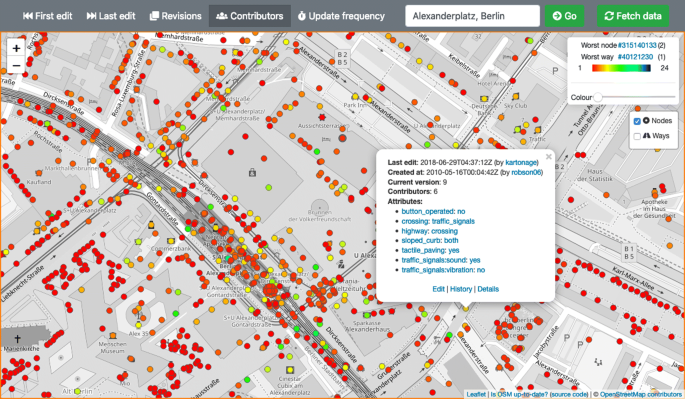Screen dimensions: 685x399
Task: Click the Go button
Action: point(564,16)
